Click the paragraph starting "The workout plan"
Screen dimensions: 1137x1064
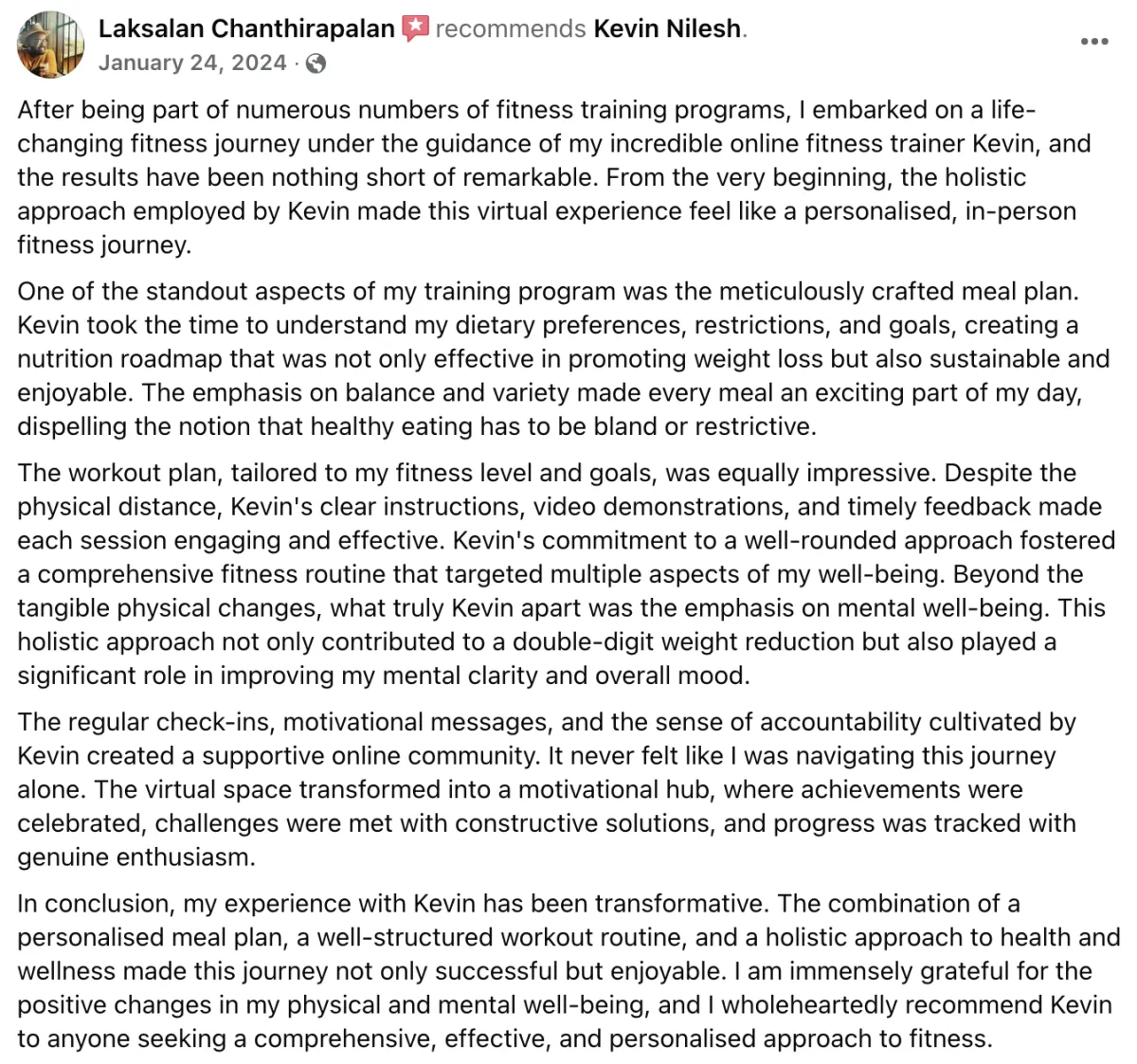567,574
